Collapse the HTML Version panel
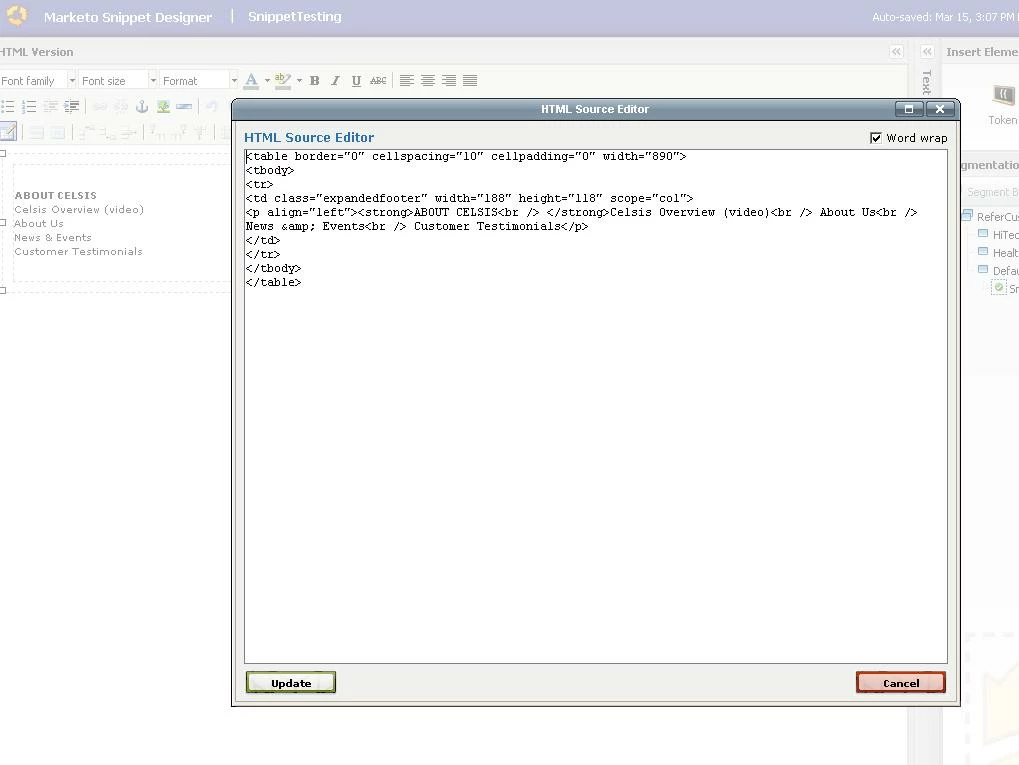The image size is (1019, 765). tap(896, 52)
